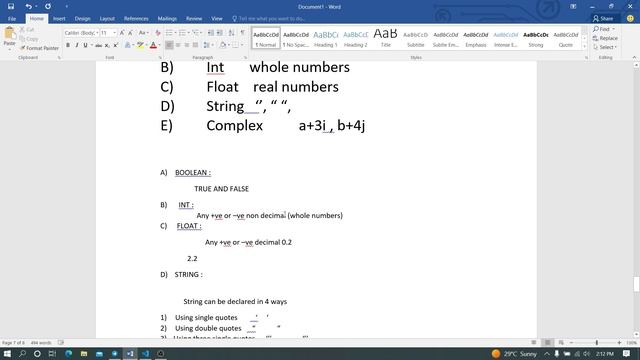Screen dimensions: 640x360
Task: Click the Find button
Action: [604, 29]
